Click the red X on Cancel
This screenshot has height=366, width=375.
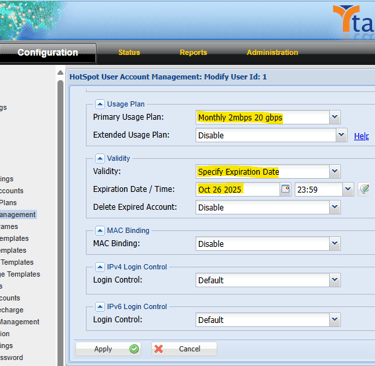(x=159, y=349)
